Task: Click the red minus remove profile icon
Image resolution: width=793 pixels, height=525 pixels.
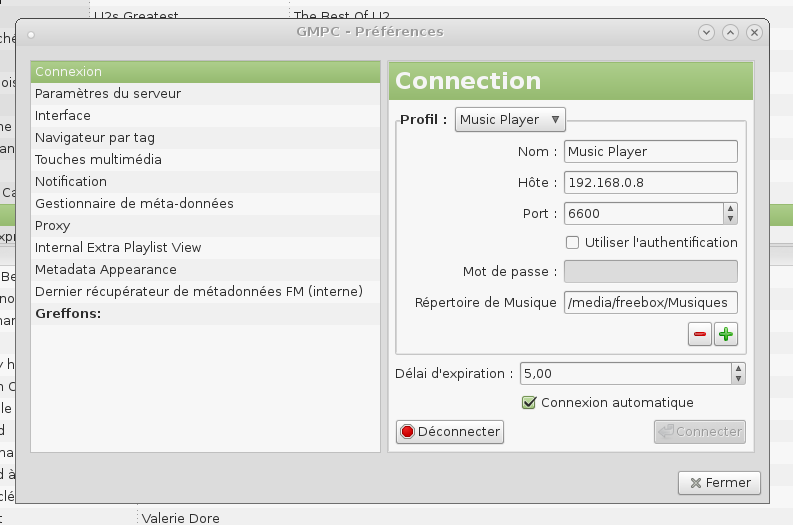Action: coord(700,335)
